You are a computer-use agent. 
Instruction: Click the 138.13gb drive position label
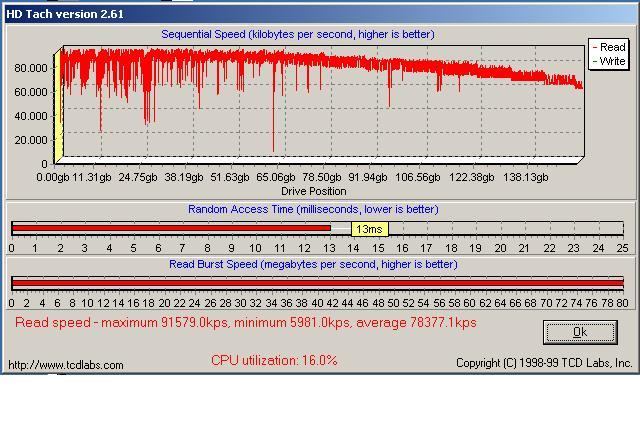pos(525,178)
